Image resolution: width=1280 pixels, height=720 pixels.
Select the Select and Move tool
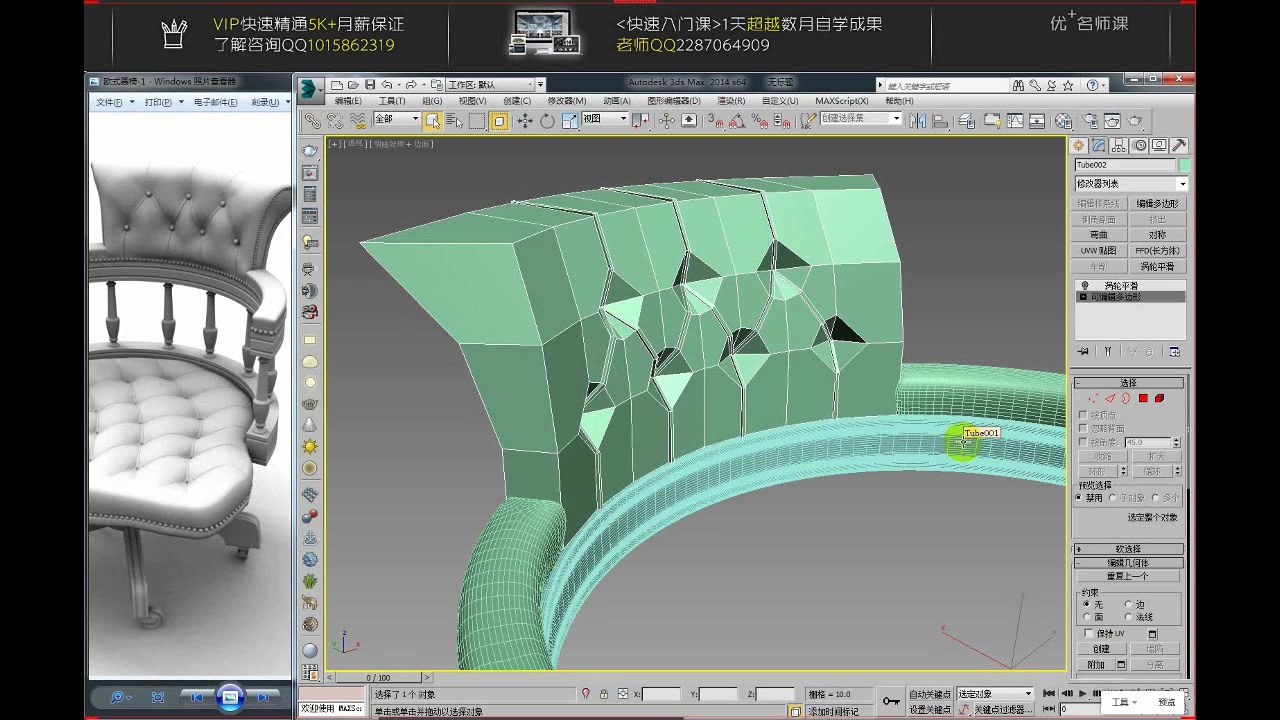pos(525,120)
